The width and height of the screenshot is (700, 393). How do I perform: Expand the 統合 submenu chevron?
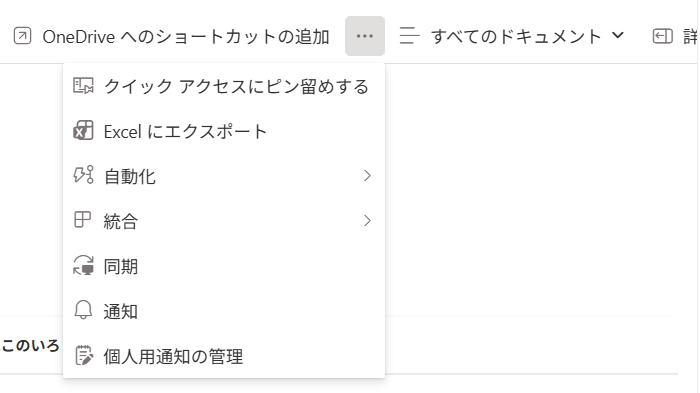click(367, 221)
